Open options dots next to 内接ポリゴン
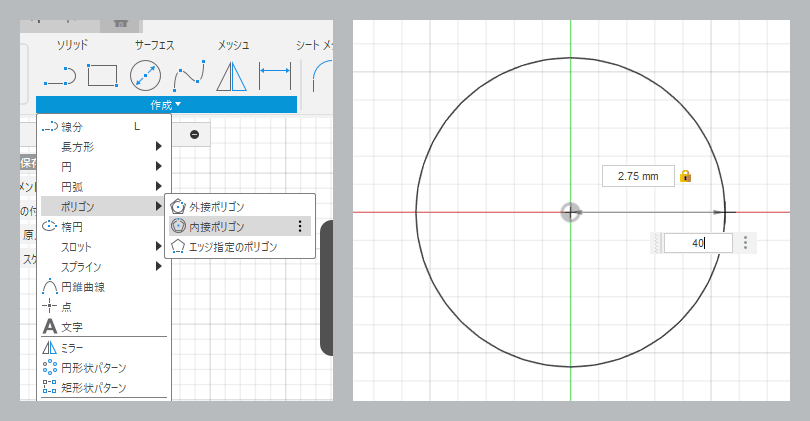 [x=300, y=226]
